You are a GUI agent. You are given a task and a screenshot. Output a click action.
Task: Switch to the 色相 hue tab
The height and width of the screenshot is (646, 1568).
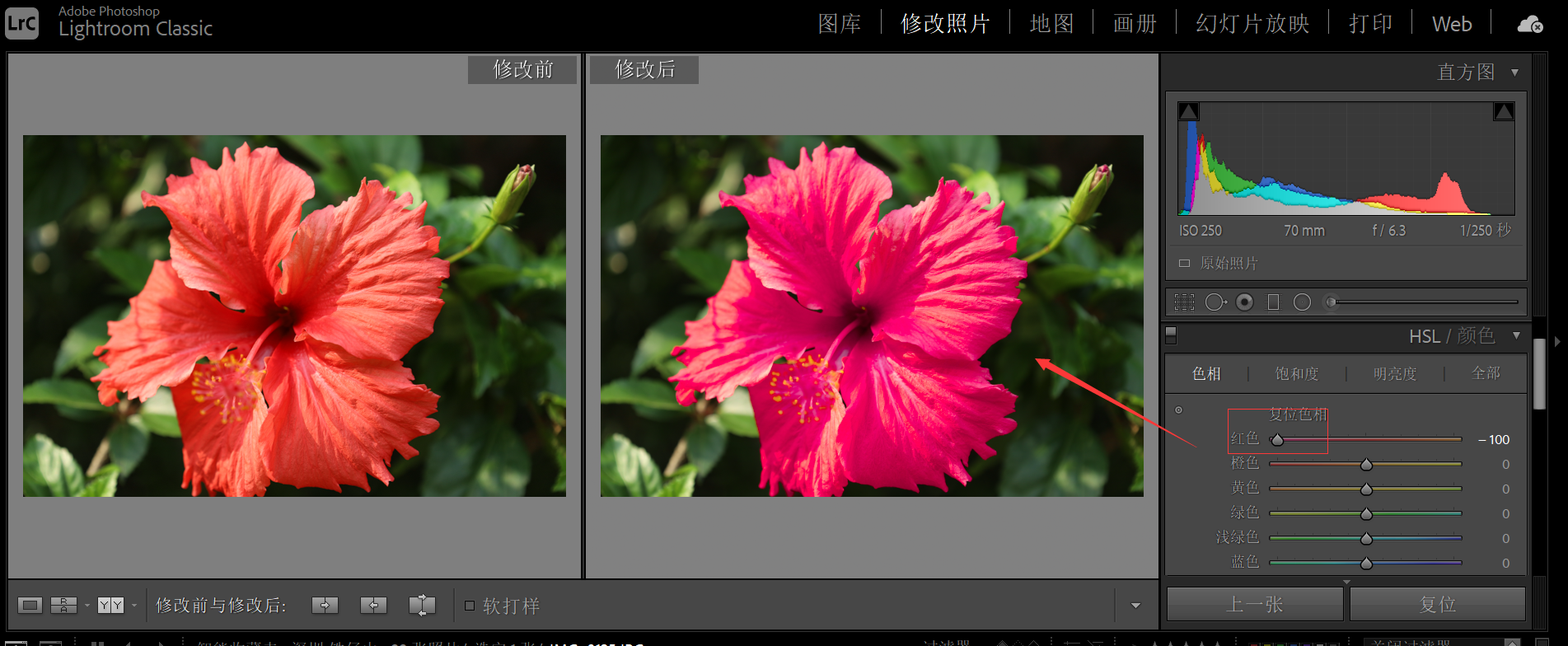(x=1206, y=374)
